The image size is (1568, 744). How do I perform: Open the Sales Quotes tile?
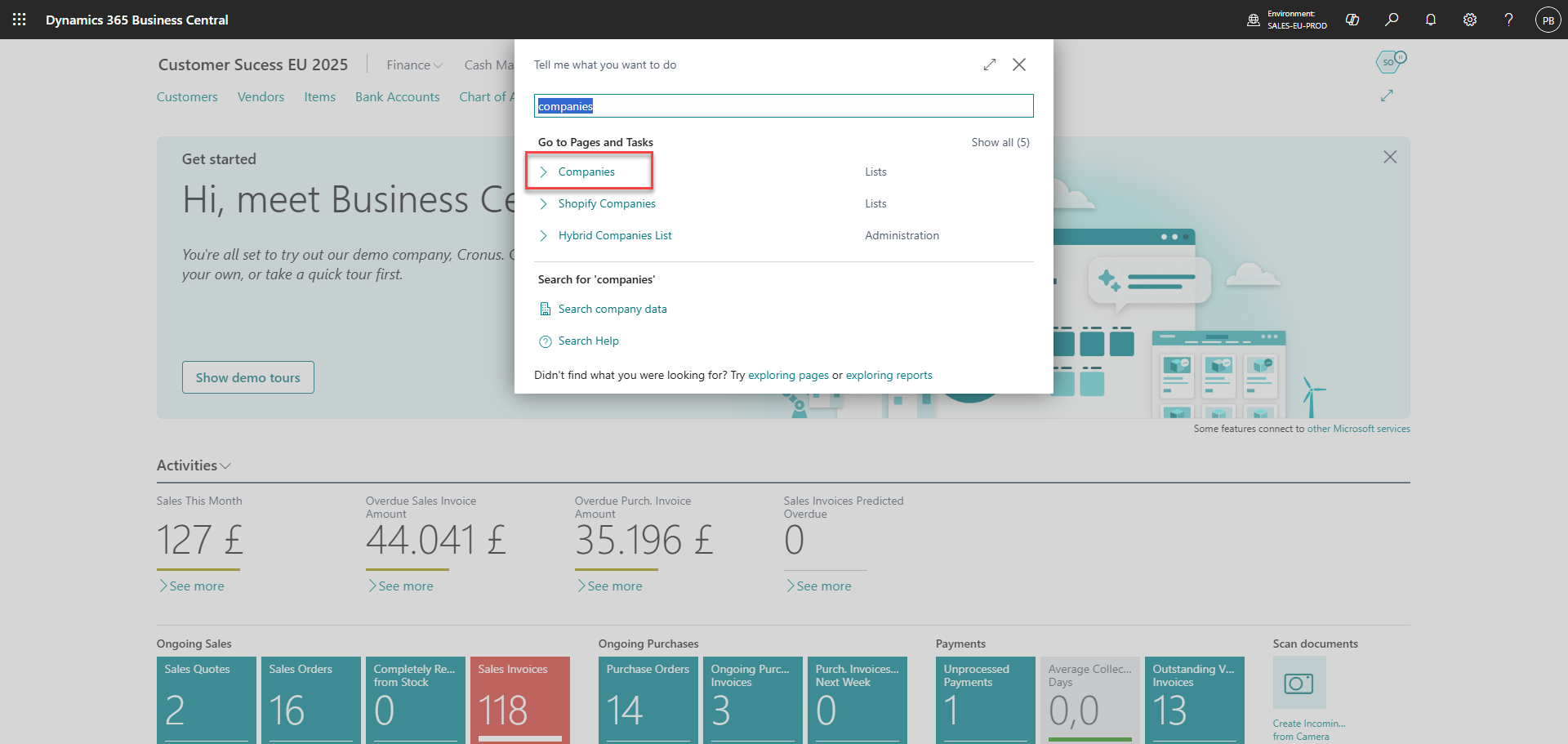coord(207,700)
